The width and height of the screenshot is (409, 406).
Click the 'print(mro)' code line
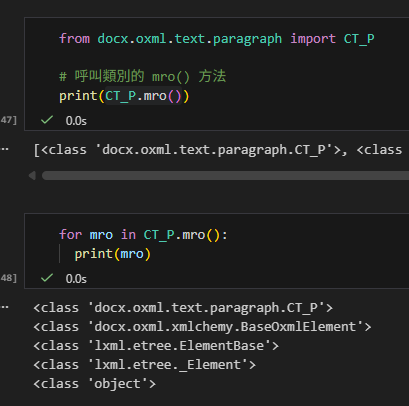pyautogui.click(x=113, y=254)
